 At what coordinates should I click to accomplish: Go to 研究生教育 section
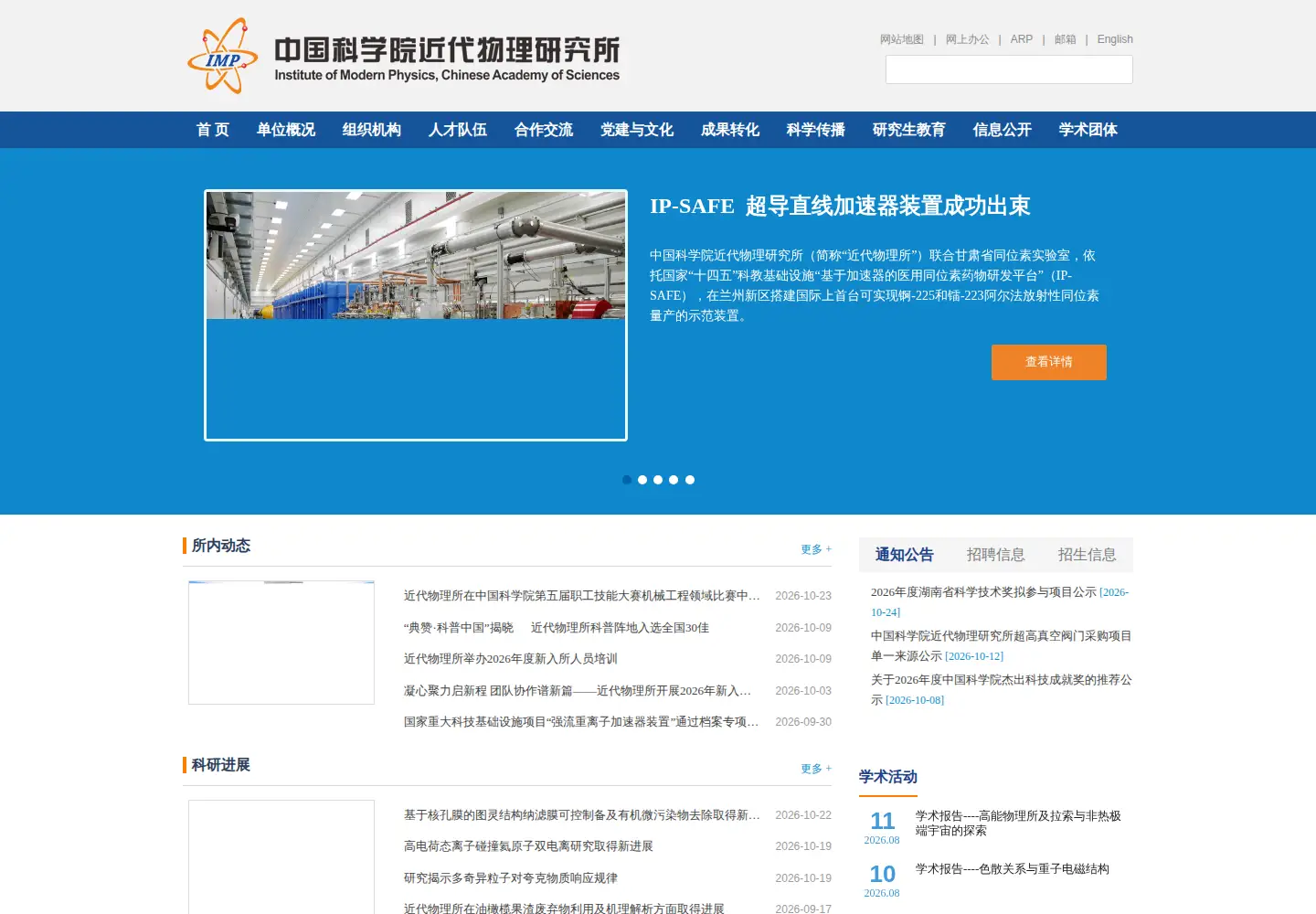pos(909,130)
